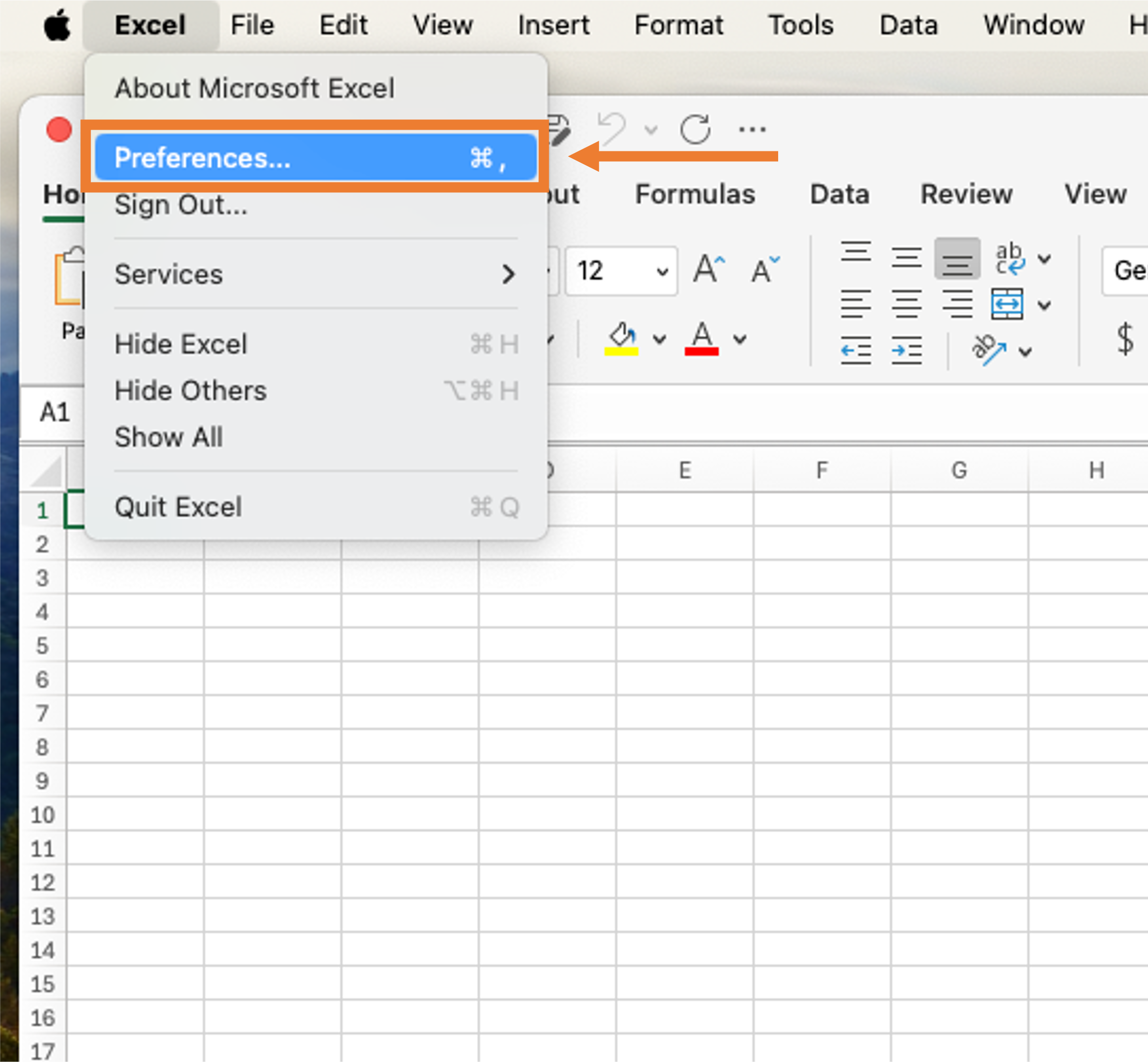The height and width of the screenshot is (1062, 1148).
Task: Click About Microsoft Excel
Action: click(x=254, y=89)
